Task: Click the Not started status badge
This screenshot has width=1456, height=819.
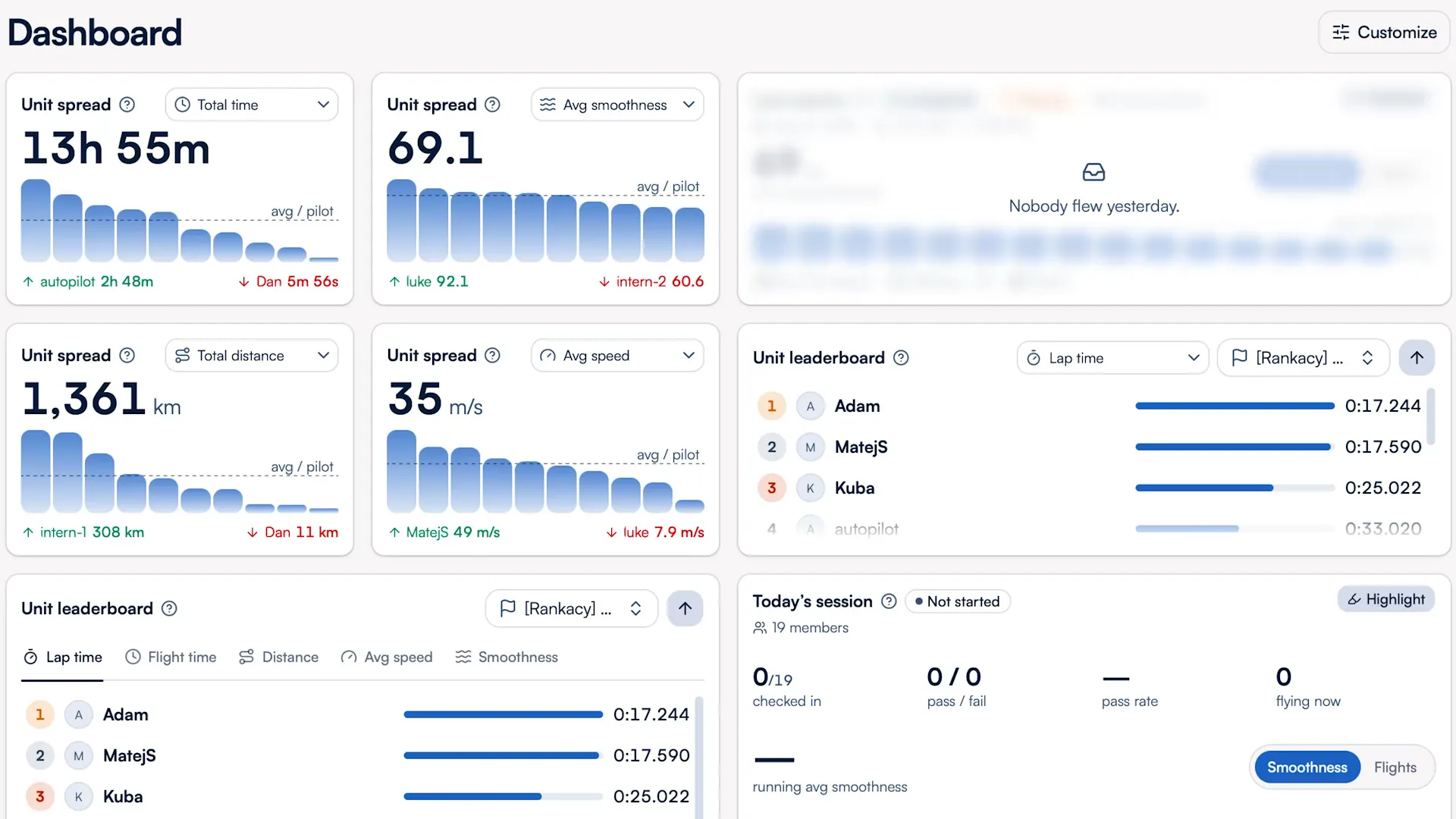Action: coord(957,601)
